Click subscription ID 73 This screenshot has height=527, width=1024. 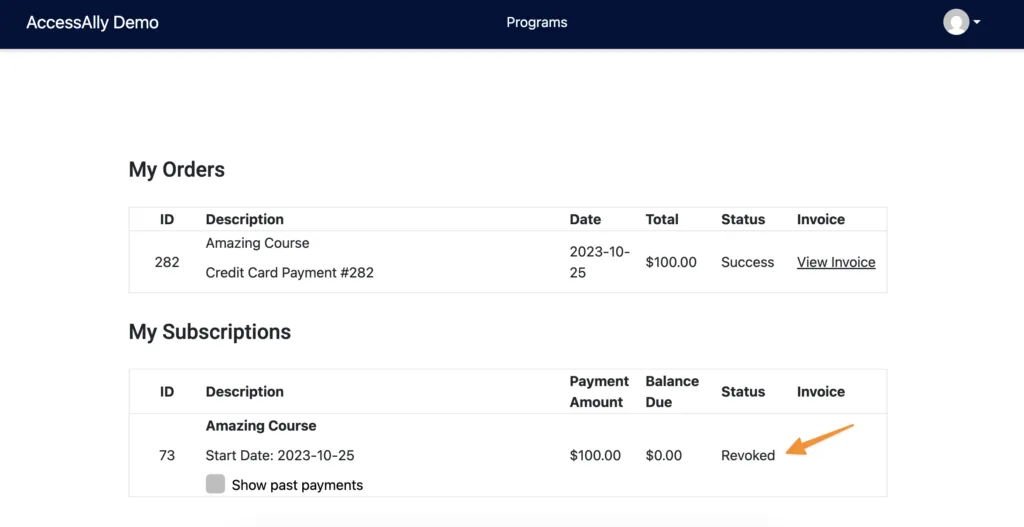(167, 455)
